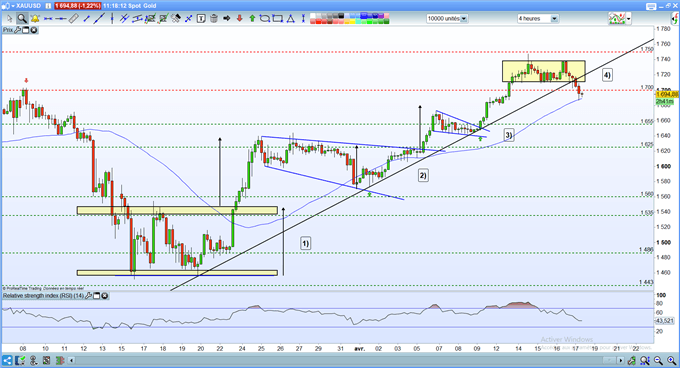Open the 10000 unités quantity dropdown
Screen dimensions: 680x368
(447, 19)
